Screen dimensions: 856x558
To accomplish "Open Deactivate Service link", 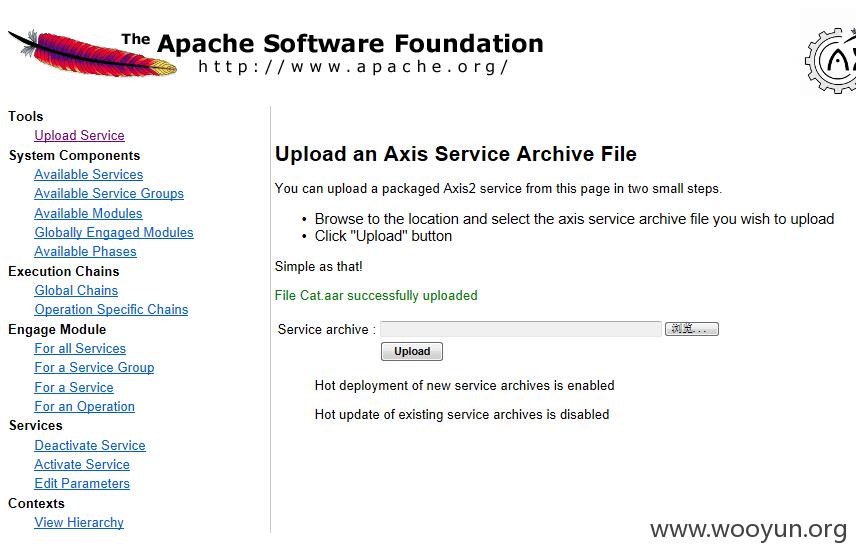I will coord(90,445).
